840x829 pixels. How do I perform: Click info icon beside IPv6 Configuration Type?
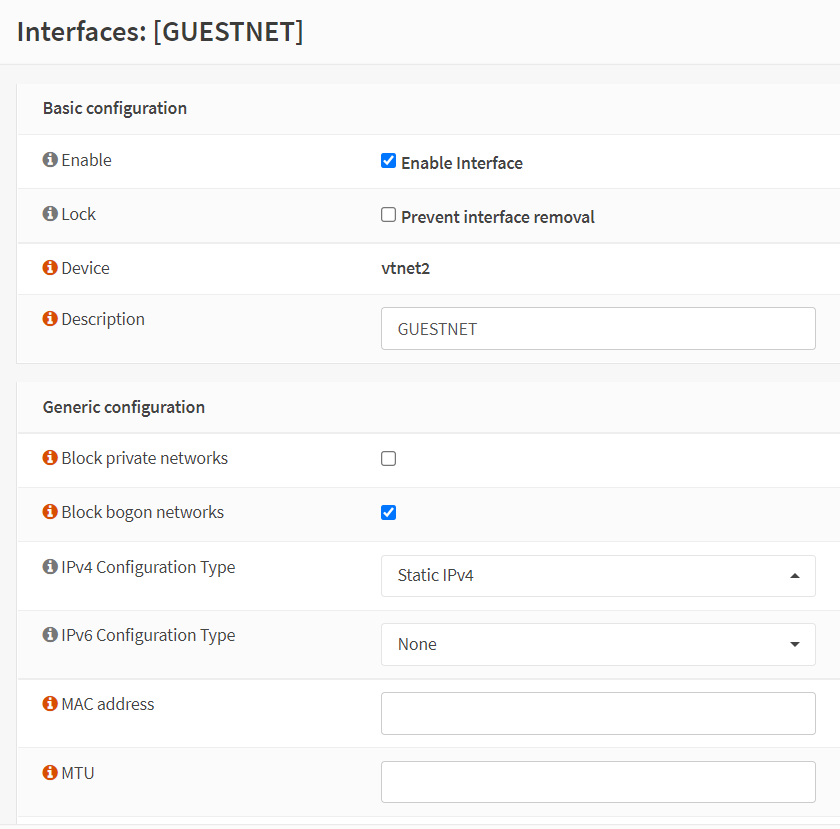tap(50, 635)
